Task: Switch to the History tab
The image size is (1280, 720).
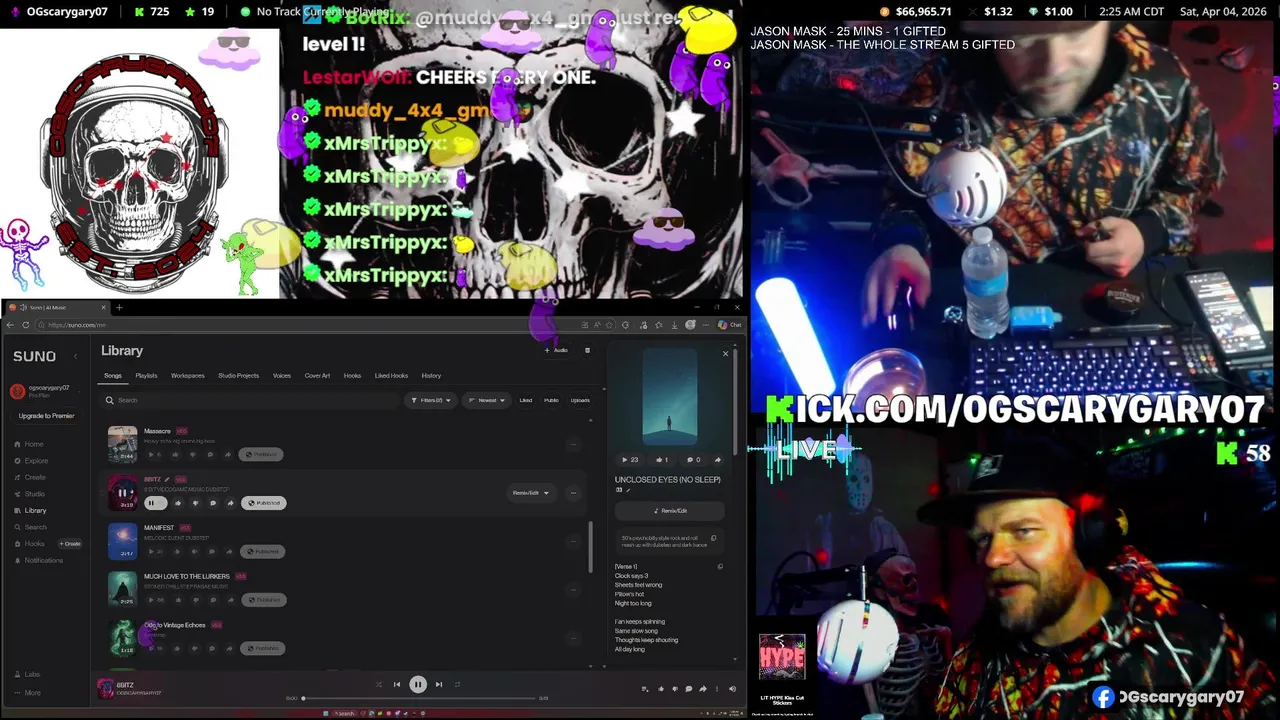Action: tap(431, 376)
